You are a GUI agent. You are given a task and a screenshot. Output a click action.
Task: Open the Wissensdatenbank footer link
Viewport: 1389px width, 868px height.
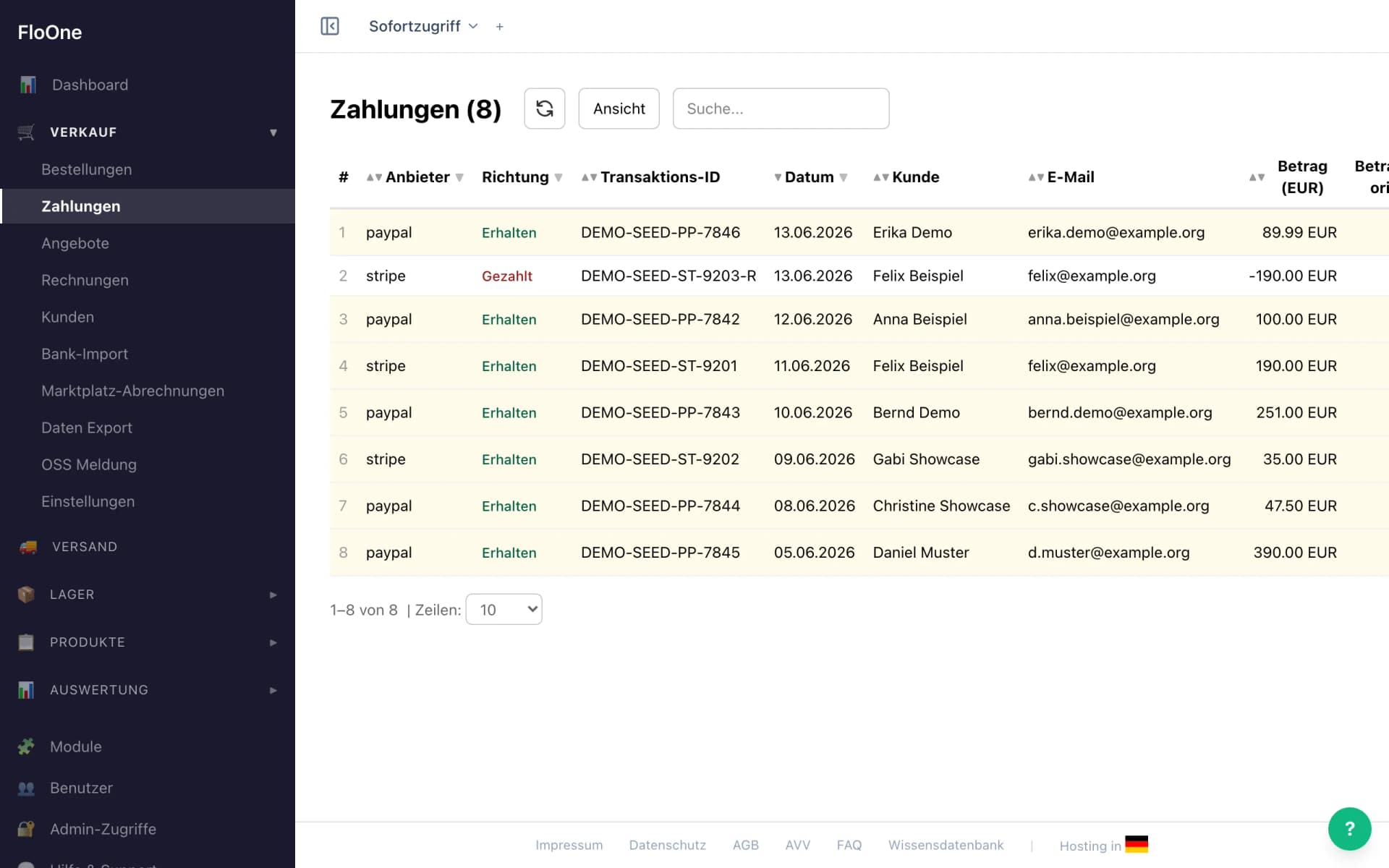946,845
